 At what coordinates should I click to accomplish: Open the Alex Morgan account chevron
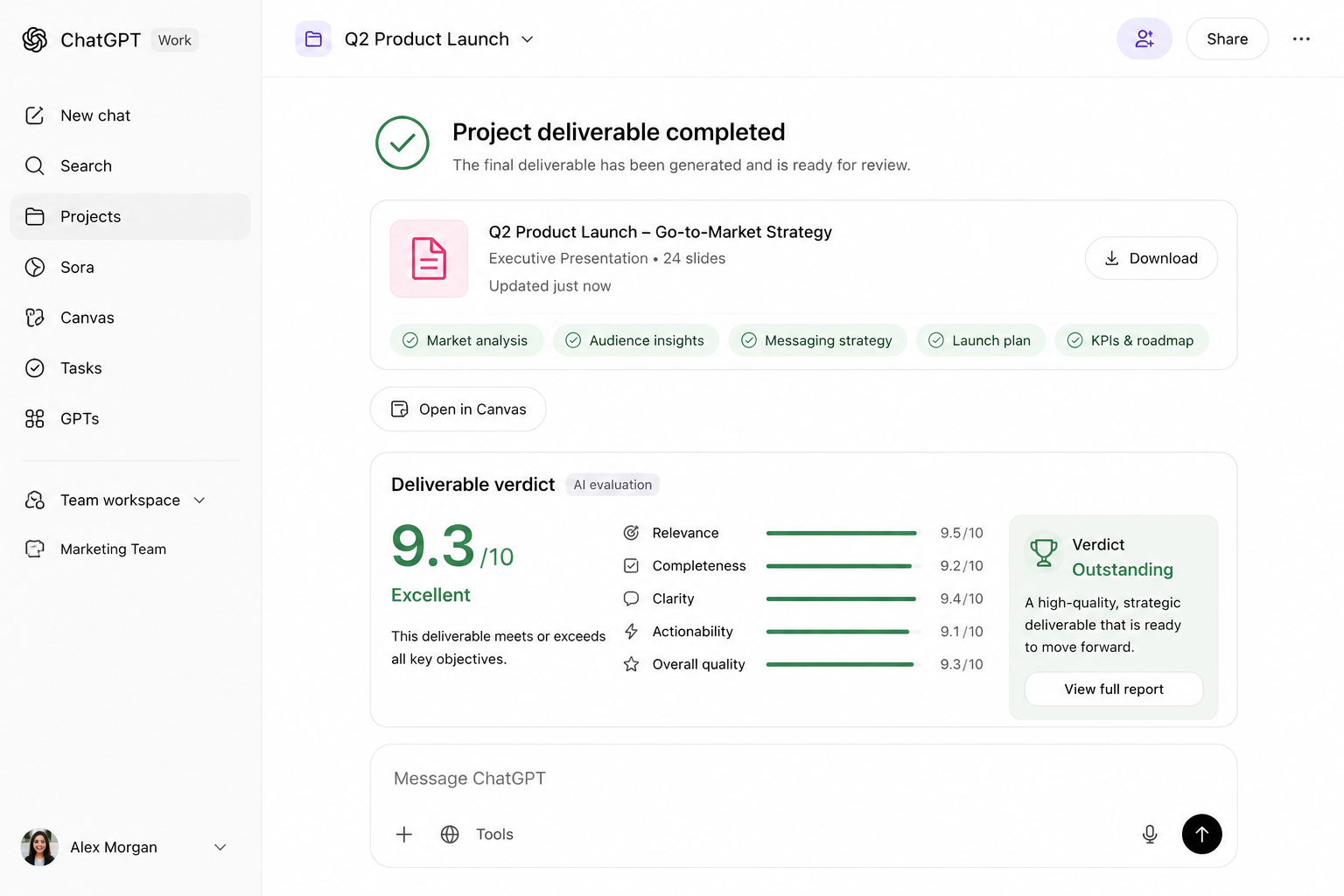click(x=220, y=847)
